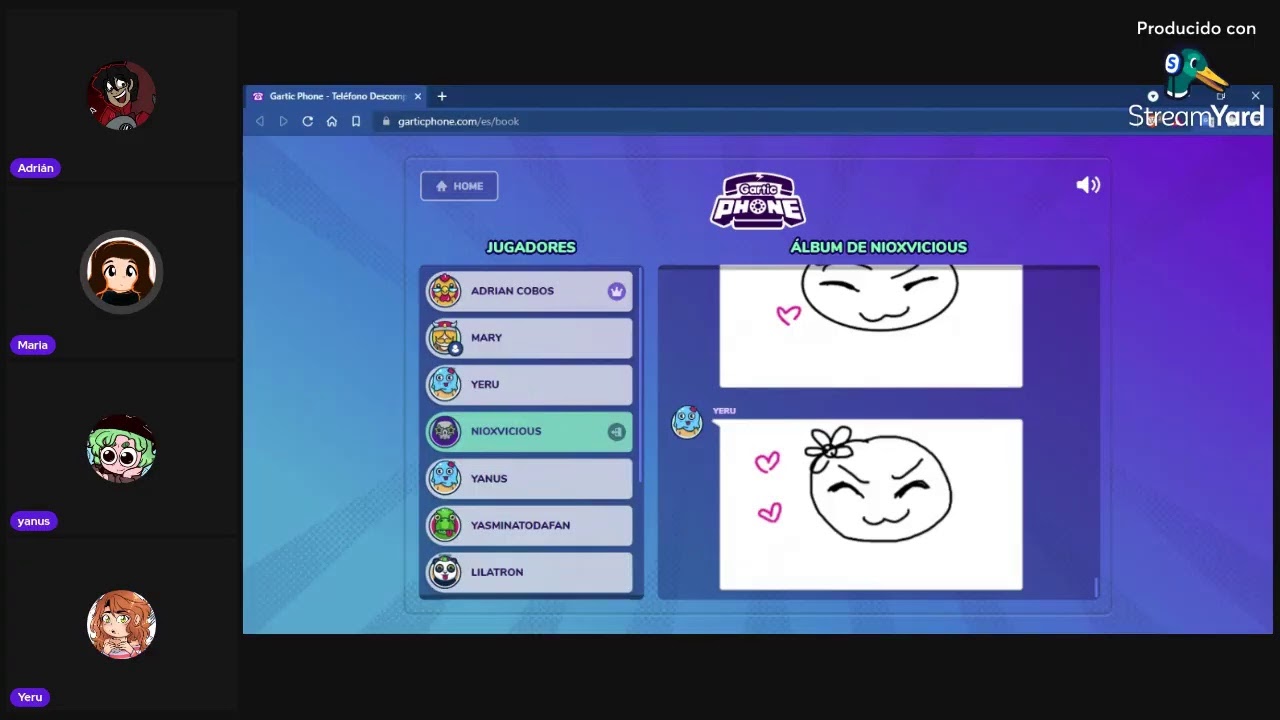Click Adrian Cobos player avatar

click(445, 291)
